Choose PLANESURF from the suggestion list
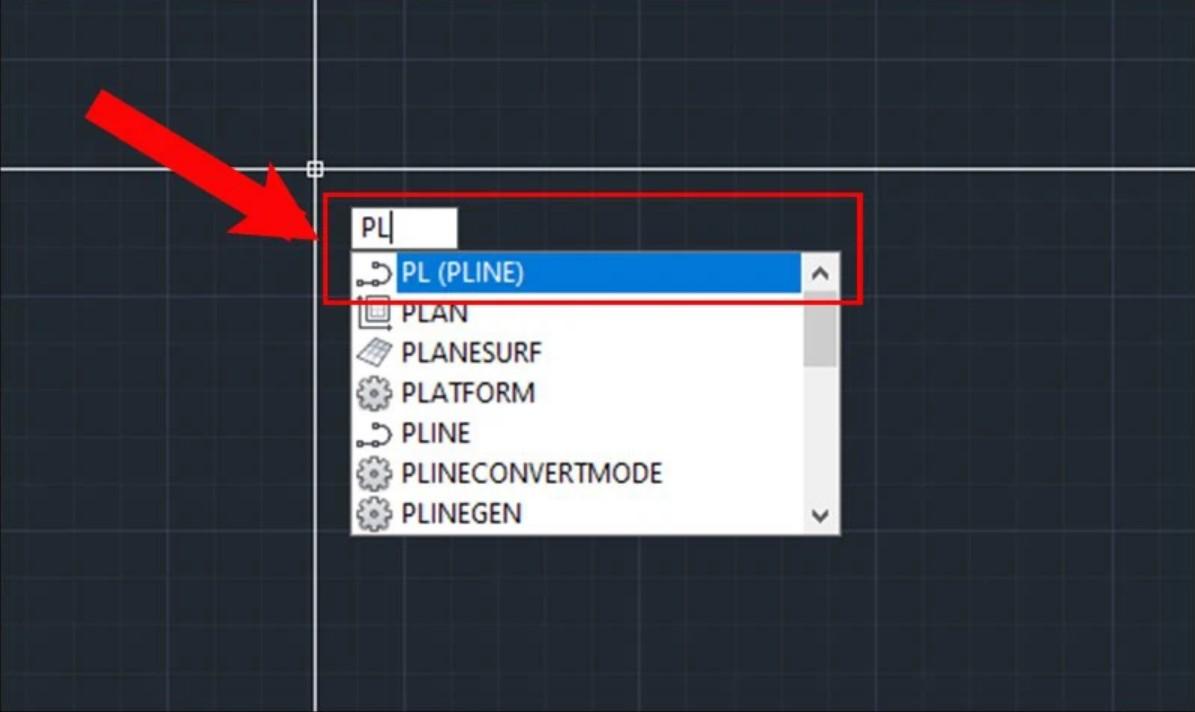 click(x=471, y=353)
